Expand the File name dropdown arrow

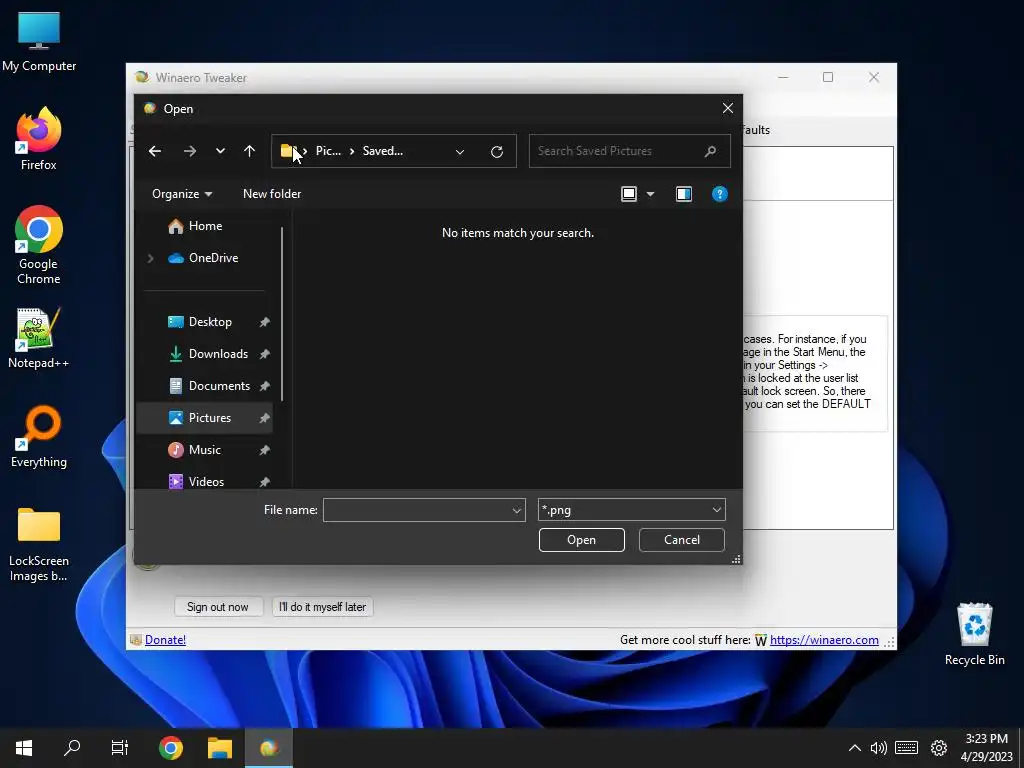point(517,510)
